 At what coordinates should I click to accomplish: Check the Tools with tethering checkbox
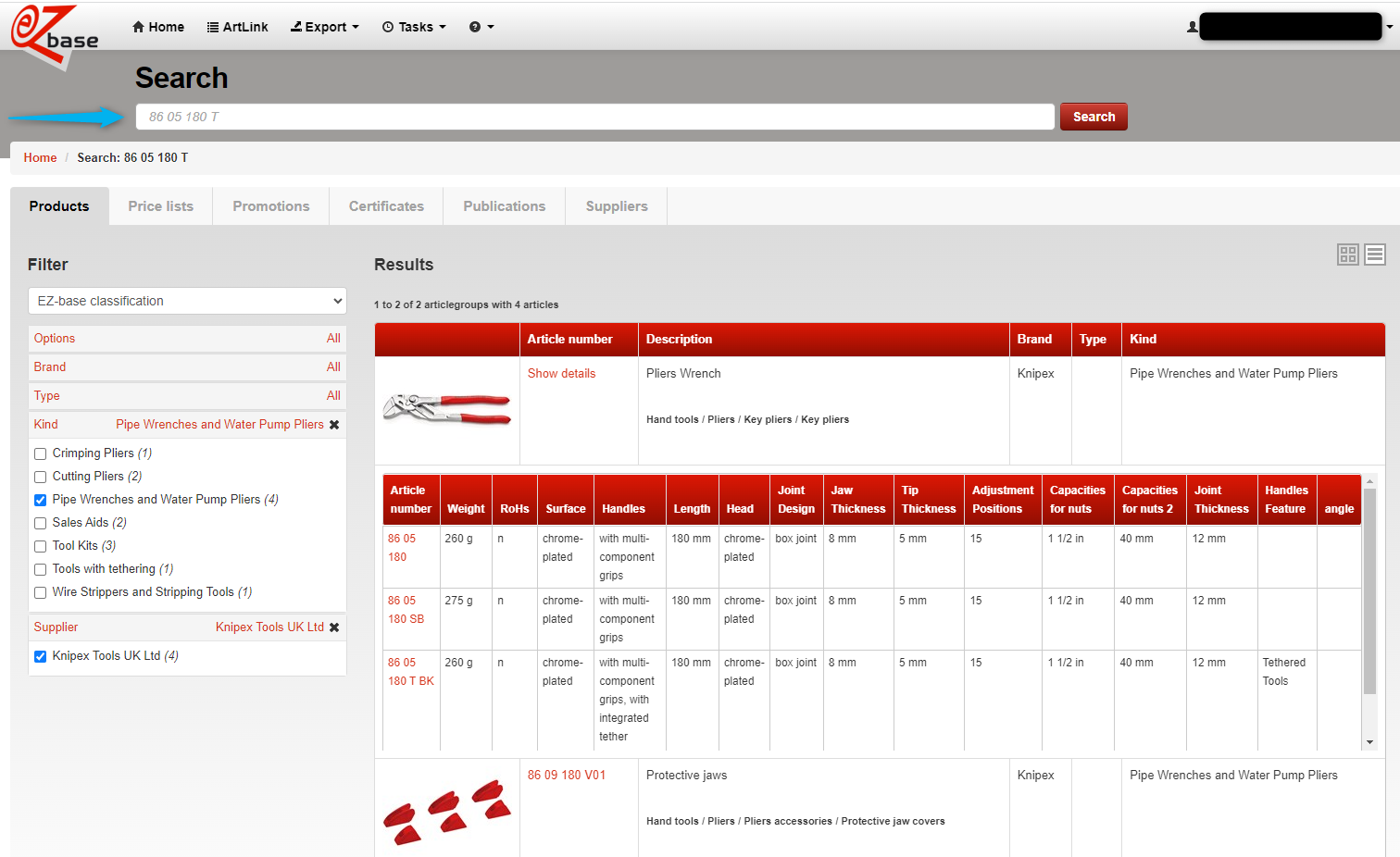(40, 569)
